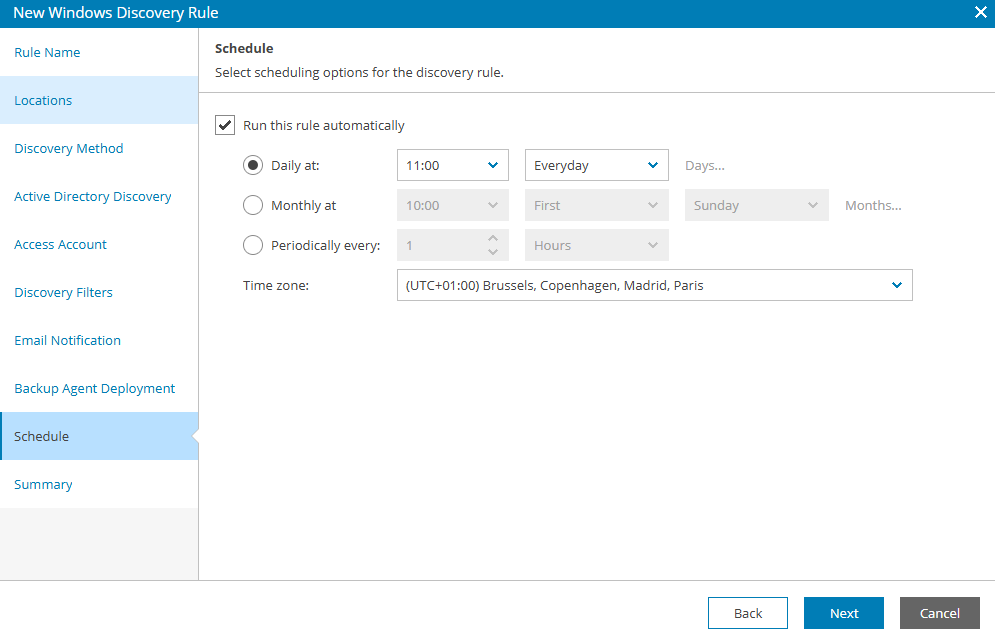Image resolution: width=995 pixels, height=641 pixels.
Task: Open the Hours unit dropdown
Action: [596, 246]
